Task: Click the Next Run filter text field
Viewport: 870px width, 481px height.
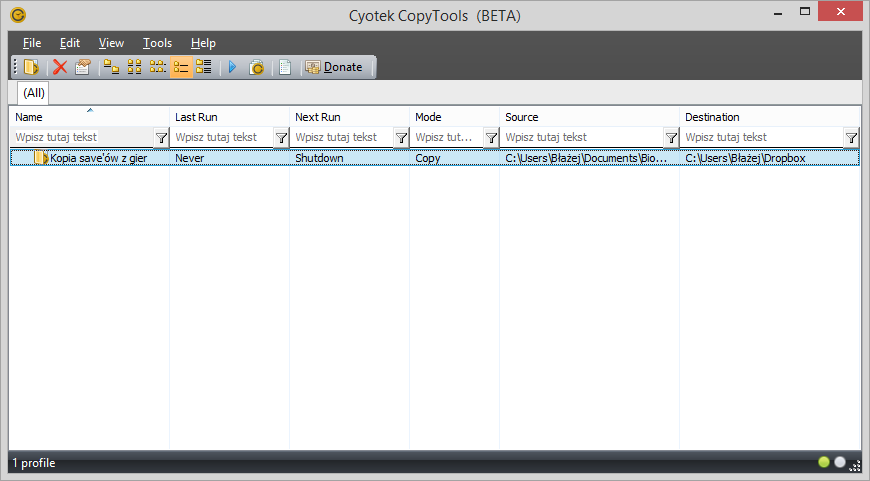Action: [342, 137]
